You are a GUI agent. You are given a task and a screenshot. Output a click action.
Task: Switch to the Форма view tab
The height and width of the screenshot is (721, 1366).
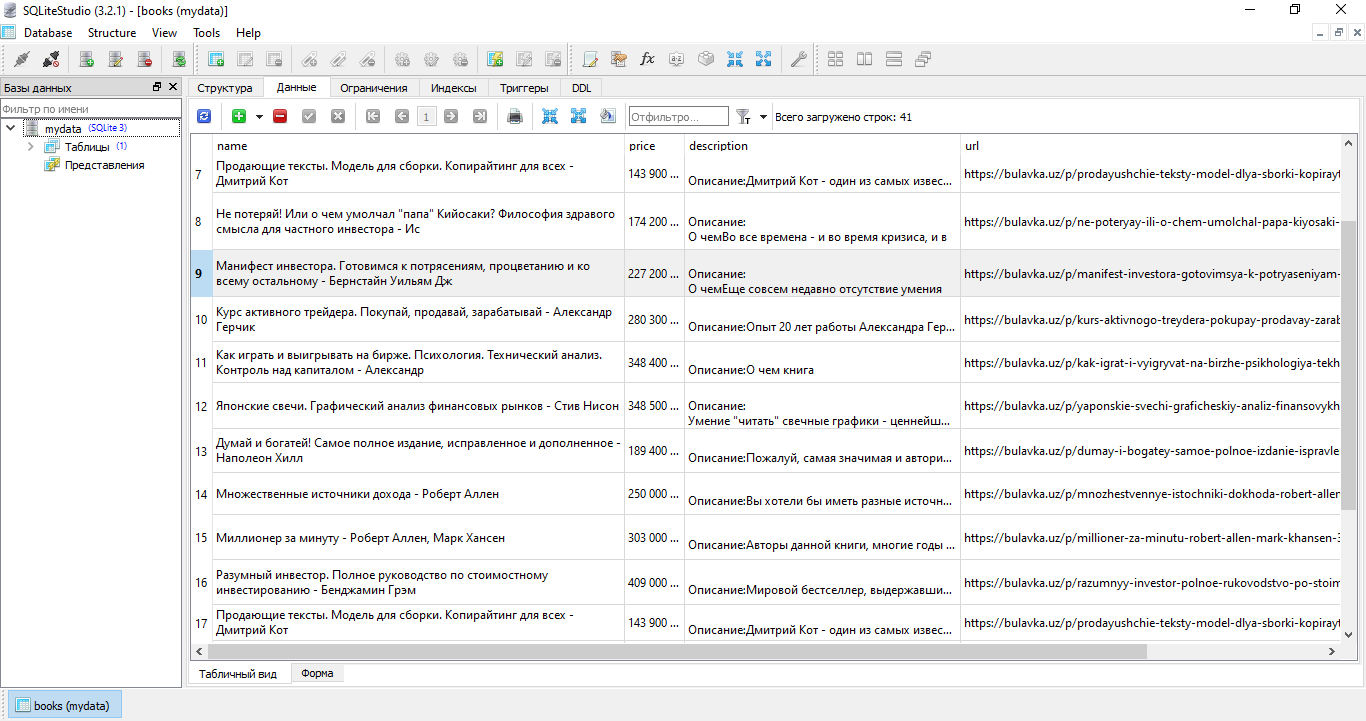317,673
